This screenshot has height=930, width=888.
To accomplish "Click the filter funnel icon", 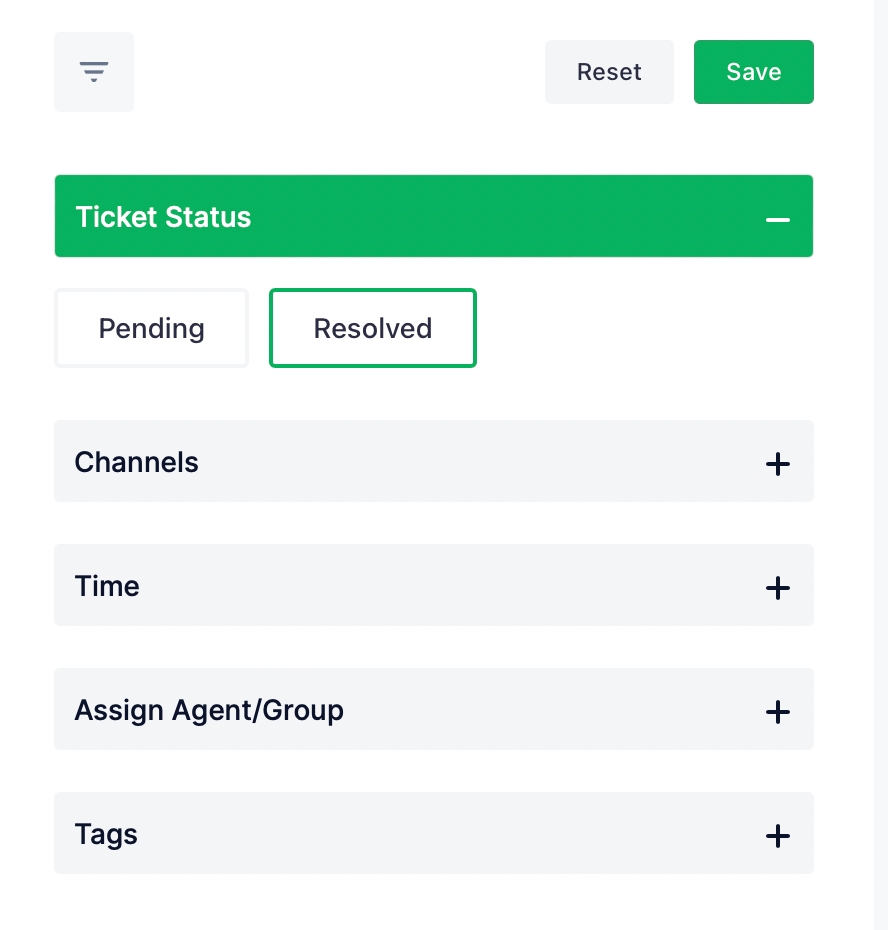I will (94, 72).
